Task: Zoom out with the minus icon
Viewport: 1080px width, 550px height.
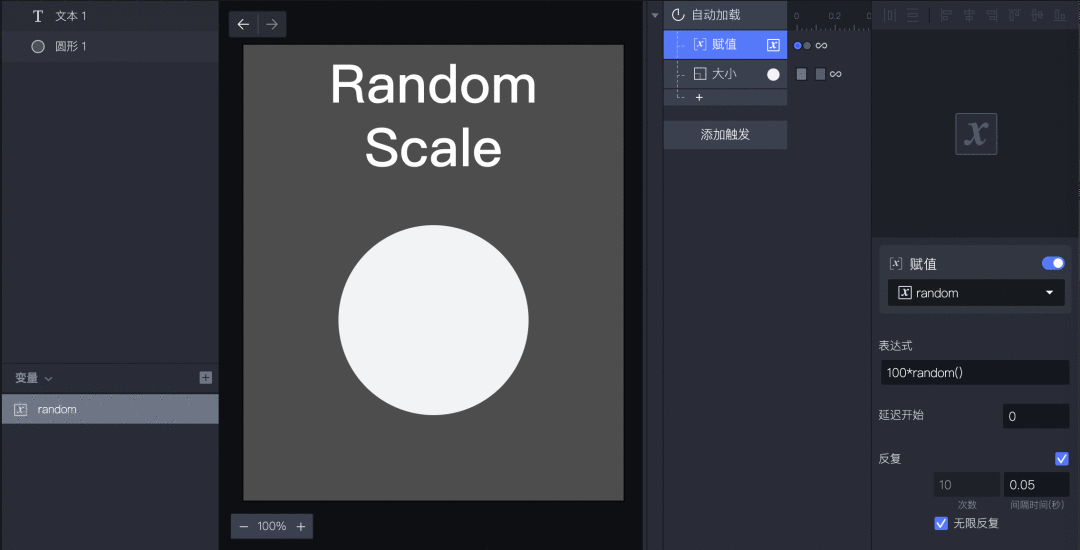Action: [243, 527]
